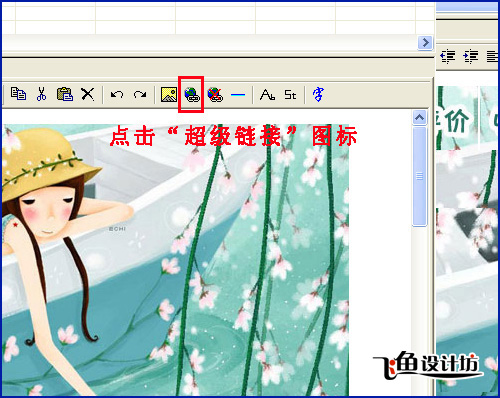Click the text alignment icon at right edge
The width and height of the screenshot is (500, 398).
tap(492, 56)
